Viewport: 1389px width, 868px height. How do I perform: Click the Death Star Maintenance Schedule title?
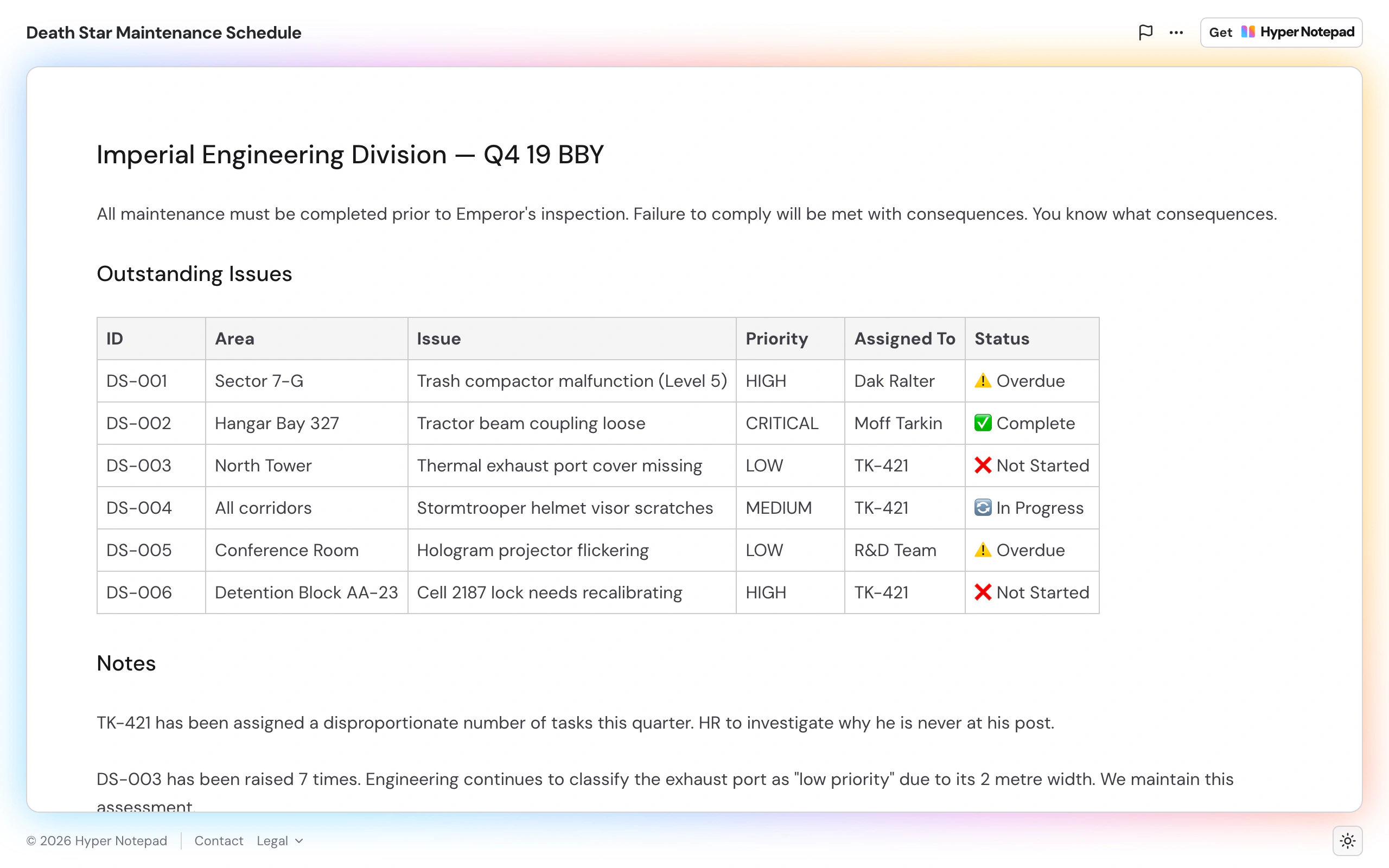[x=163, y=33]
